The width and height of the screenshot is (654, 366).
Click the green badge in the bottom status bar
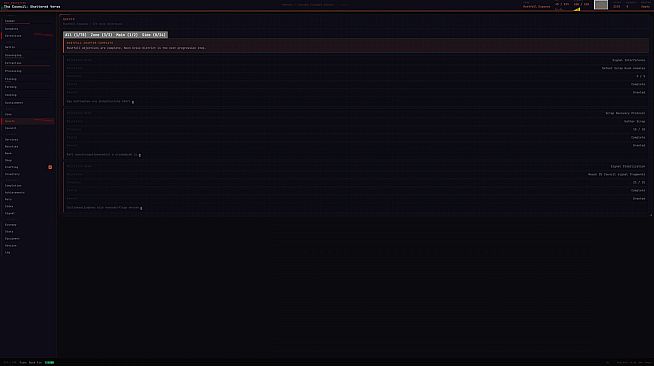coord(49,363)
